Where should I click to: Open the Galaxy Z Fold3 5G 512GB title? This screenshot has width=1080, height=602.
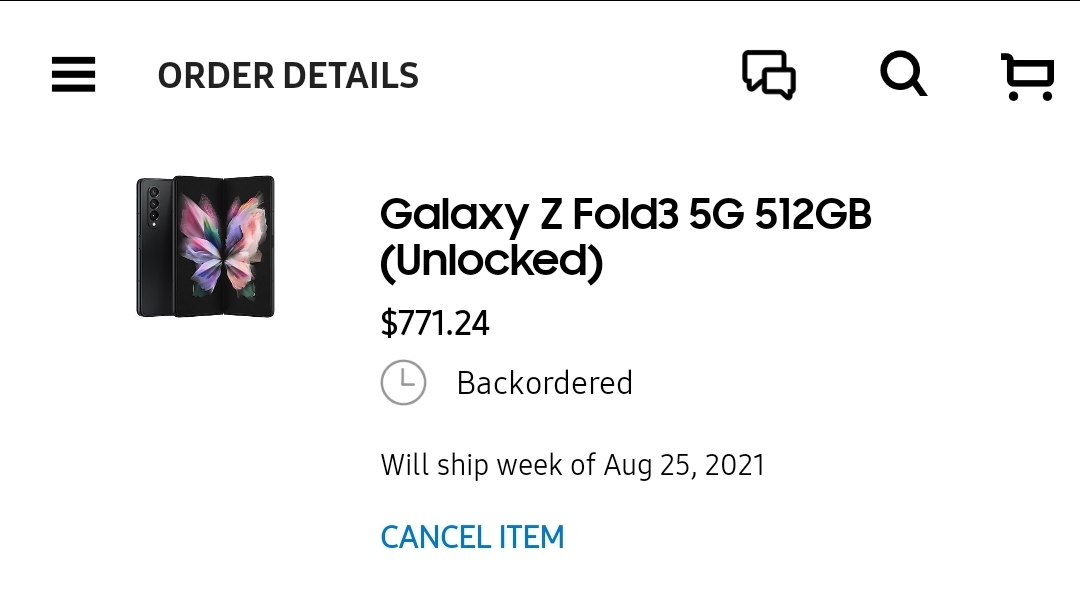pos(625,238)
